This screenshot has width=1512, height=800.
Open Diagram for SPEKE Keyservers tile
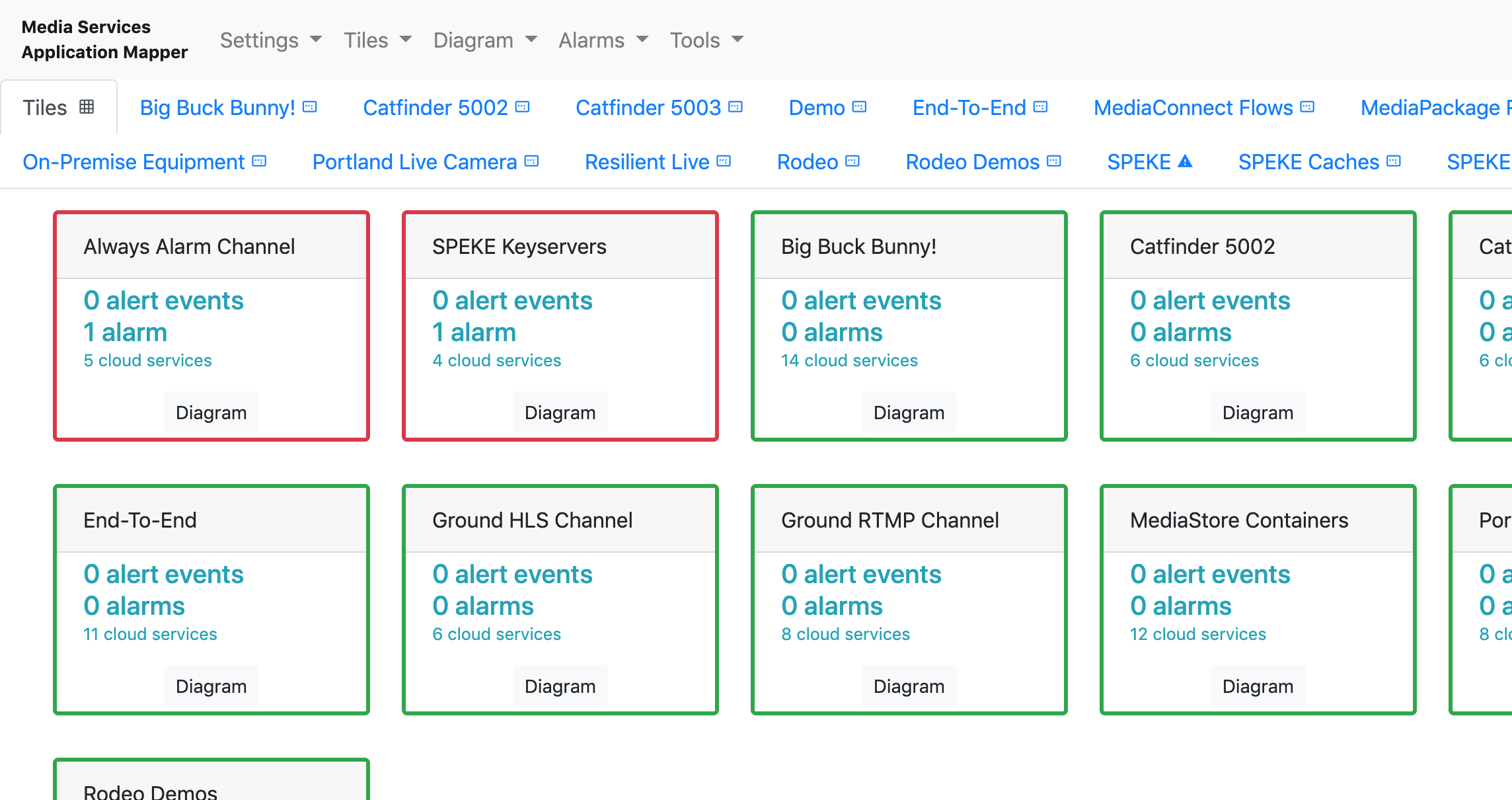pos(560,413)
